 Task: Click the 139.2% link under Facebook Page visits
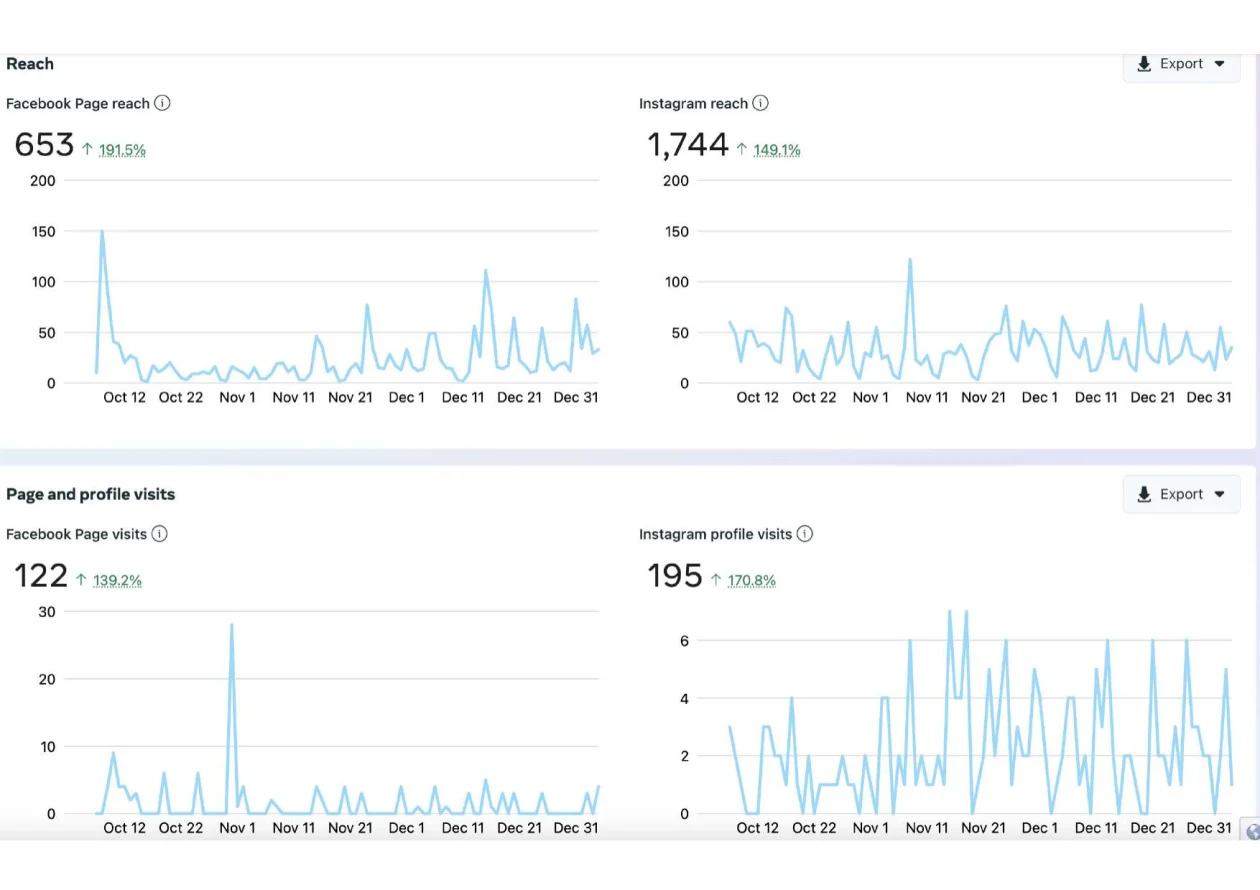[x=118, y=580]
